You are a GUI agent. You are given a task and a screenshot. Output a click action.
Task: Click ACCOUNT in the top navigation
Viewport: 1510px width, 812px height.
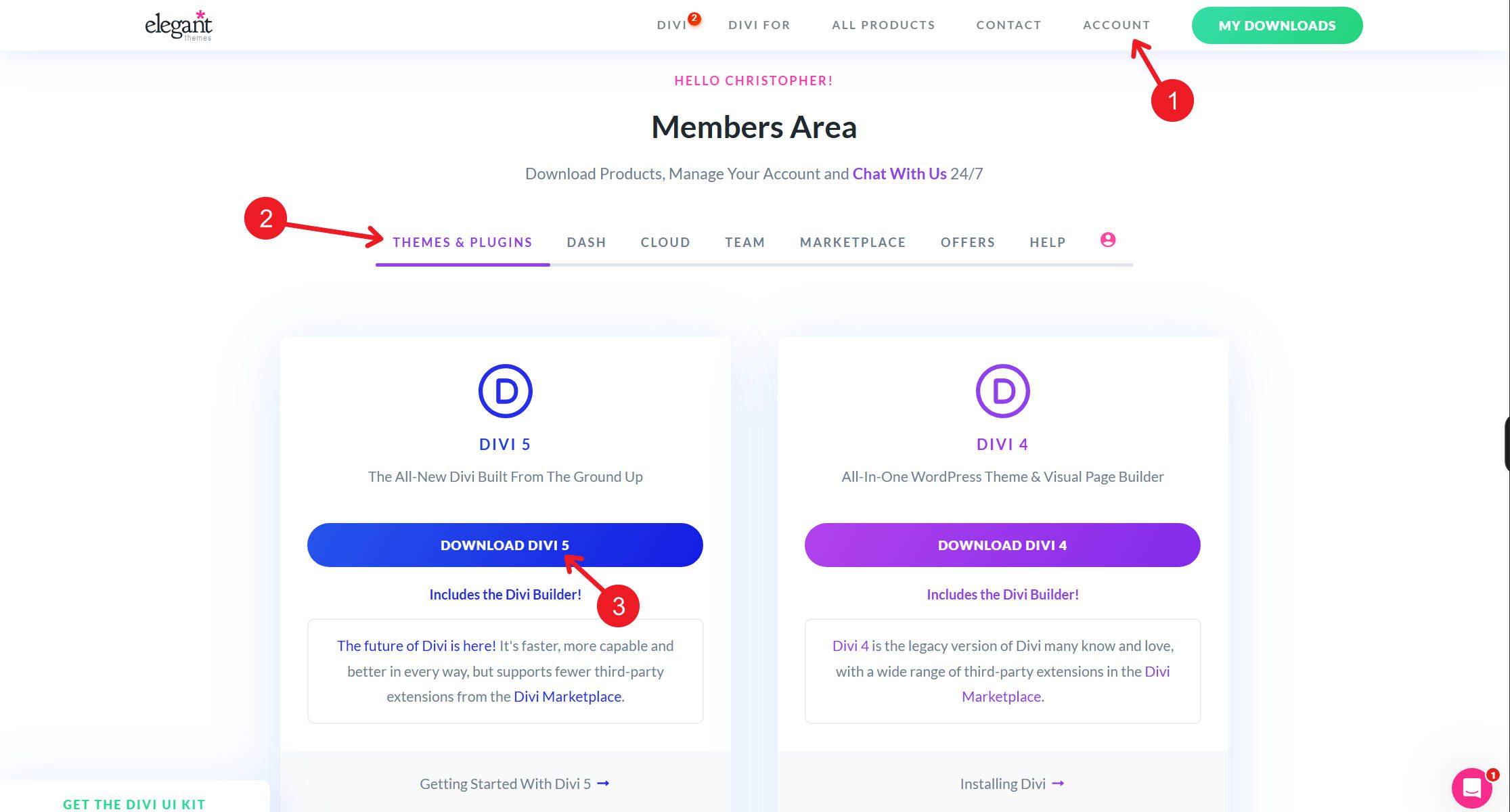(x=1116, y=25)
